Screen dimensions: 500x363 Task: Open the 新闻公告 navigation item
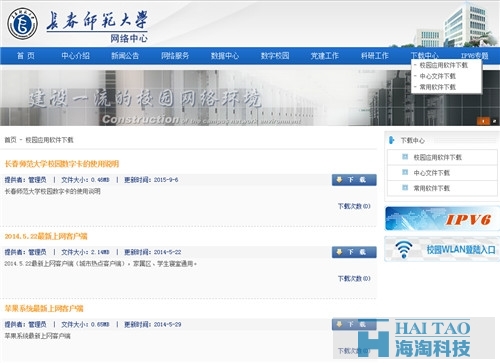[x=125, y=56]
